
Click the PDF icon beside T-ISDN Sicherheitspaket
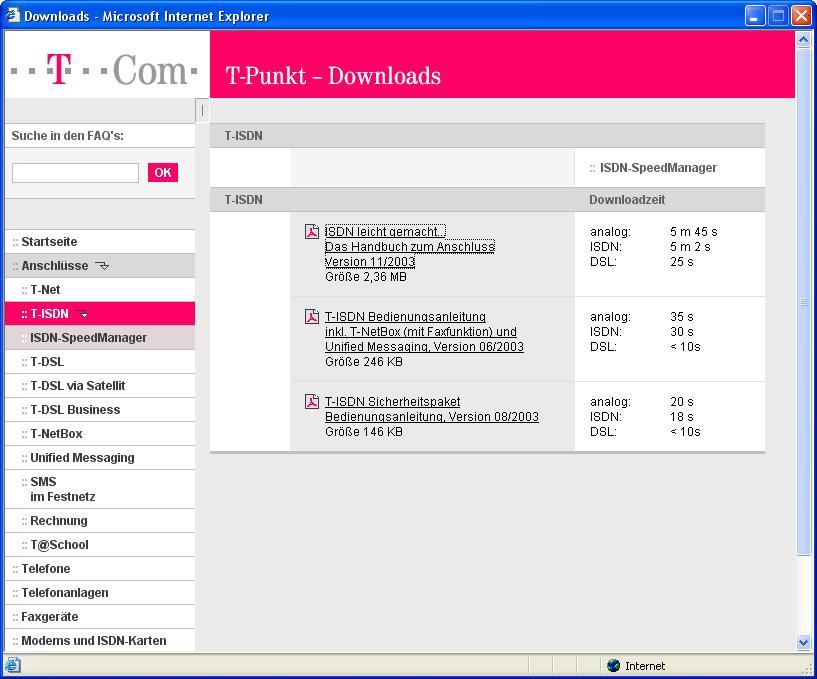click(312, 401)
